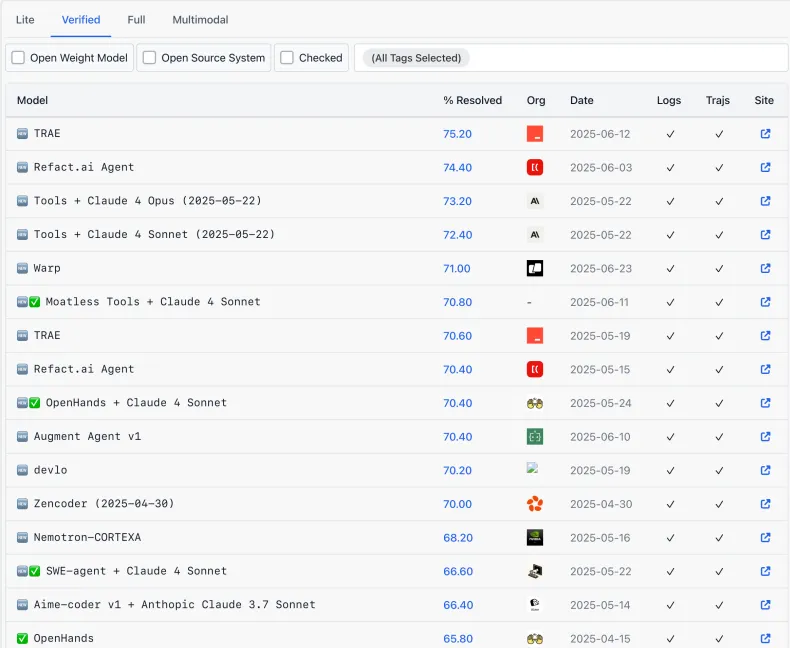The width and height of the screenshot is (790, 648).
Task: Open site link for OpenHands + Claude 4 Sonnet
Action: pyautogui.click(x=765, y=403)
